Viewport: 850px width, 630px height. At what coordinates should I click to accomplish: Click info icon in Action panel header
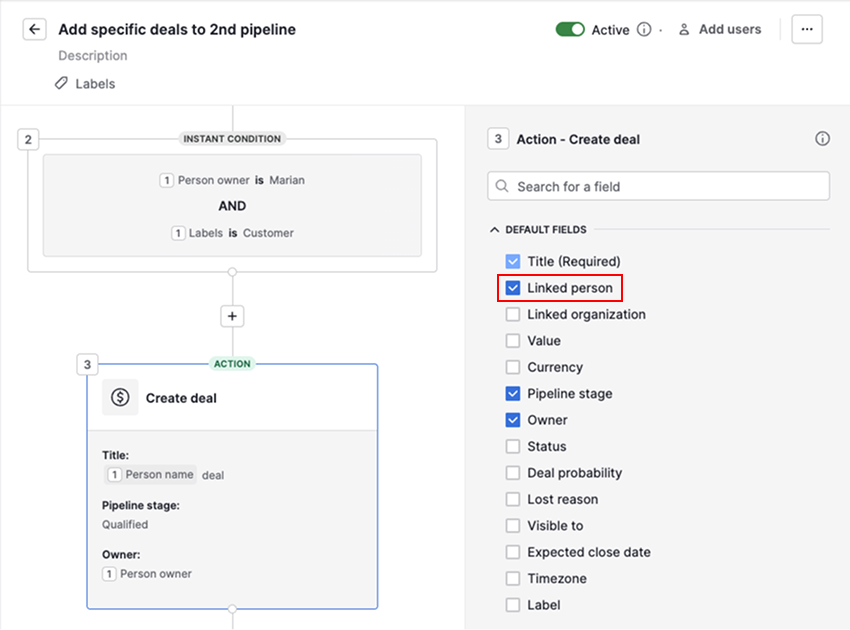(822, 139)
